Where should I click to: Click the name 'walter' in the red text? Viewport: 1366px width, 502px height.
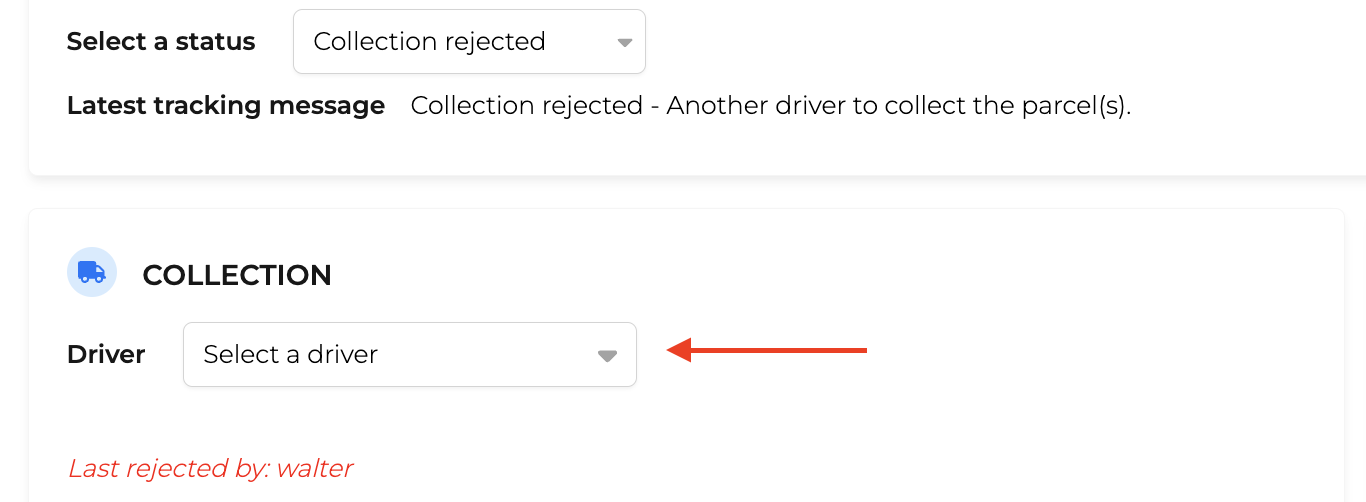point(315,468)
